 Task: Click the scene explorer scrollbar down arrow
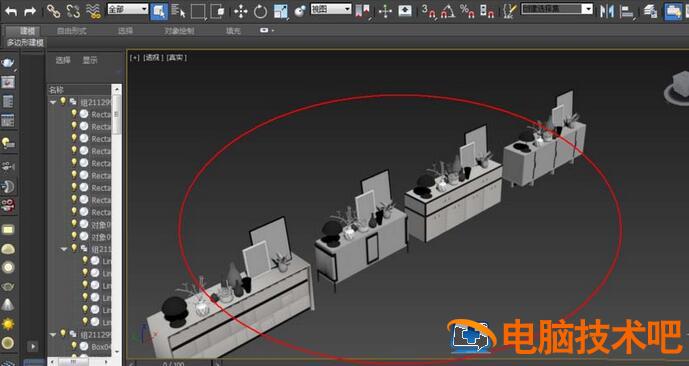117,352
